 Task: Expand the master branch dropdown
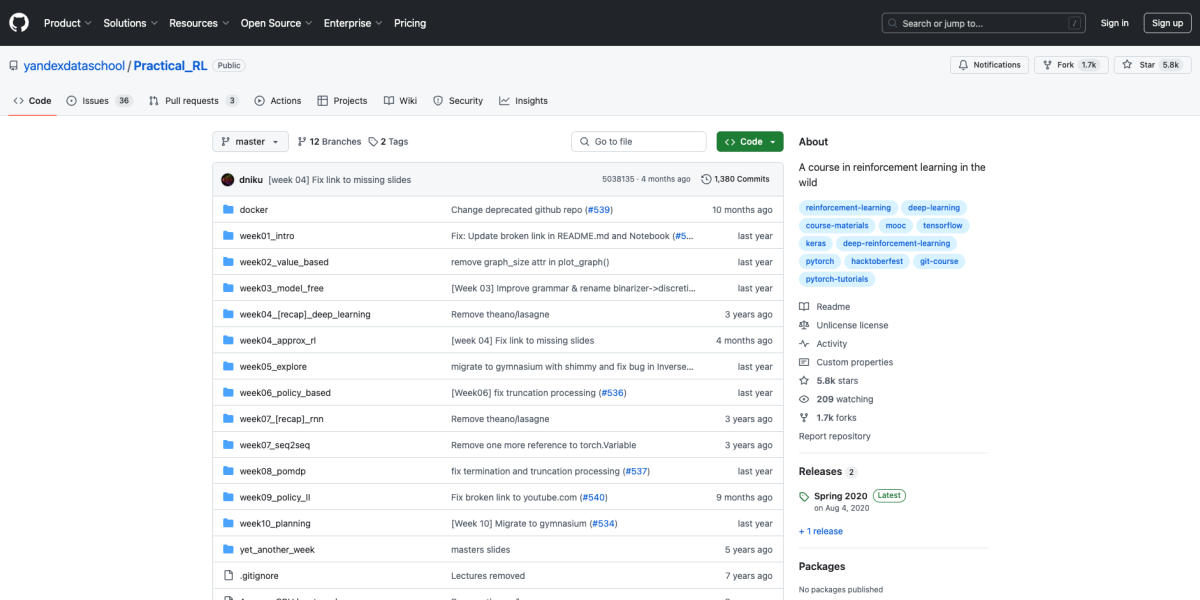click(x=250, y=142)
